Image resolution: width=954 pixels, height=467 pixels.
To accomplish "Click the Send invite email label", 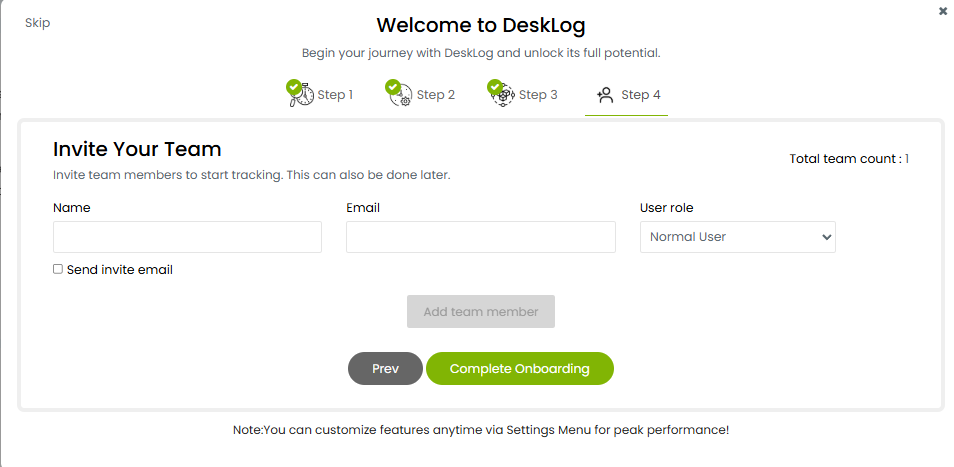I will pos(120,269).
